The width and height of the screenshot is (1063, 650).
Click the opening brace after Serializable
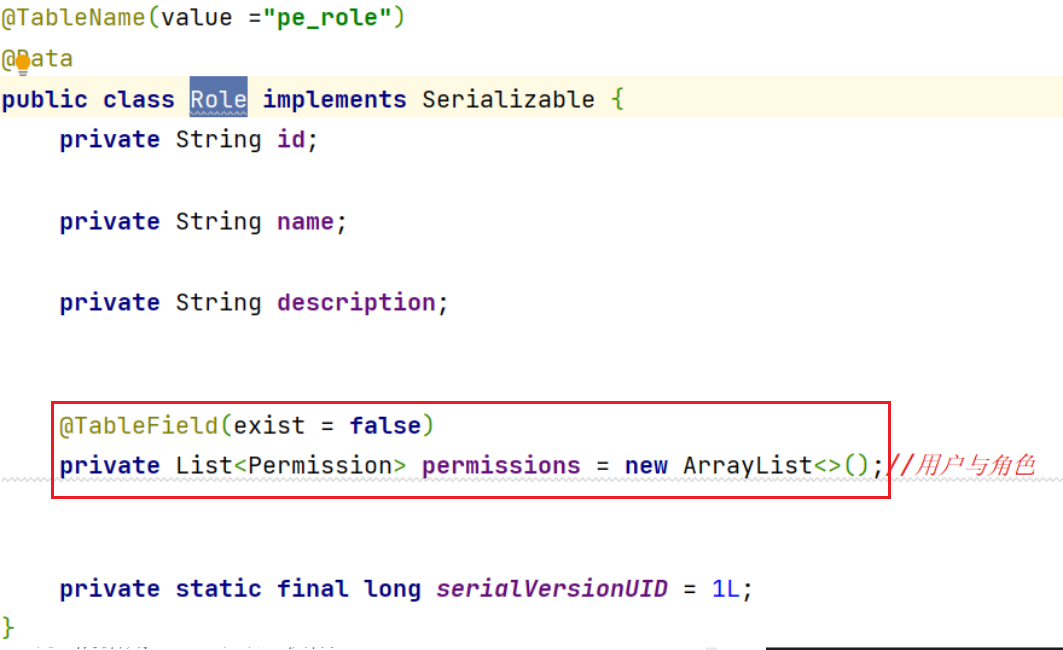pos(617,100)
